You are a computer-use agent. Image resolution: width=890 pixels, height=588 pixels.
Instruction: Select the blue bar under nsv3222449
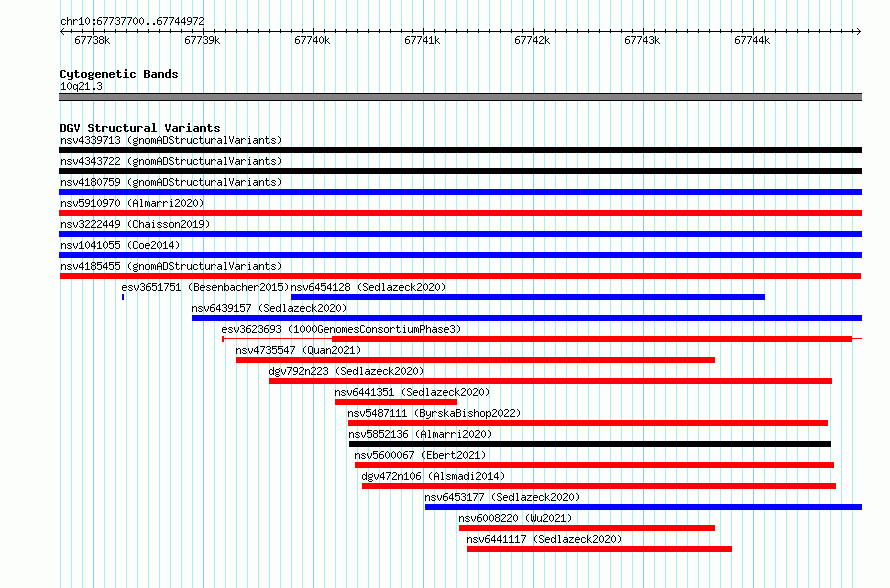460,234
